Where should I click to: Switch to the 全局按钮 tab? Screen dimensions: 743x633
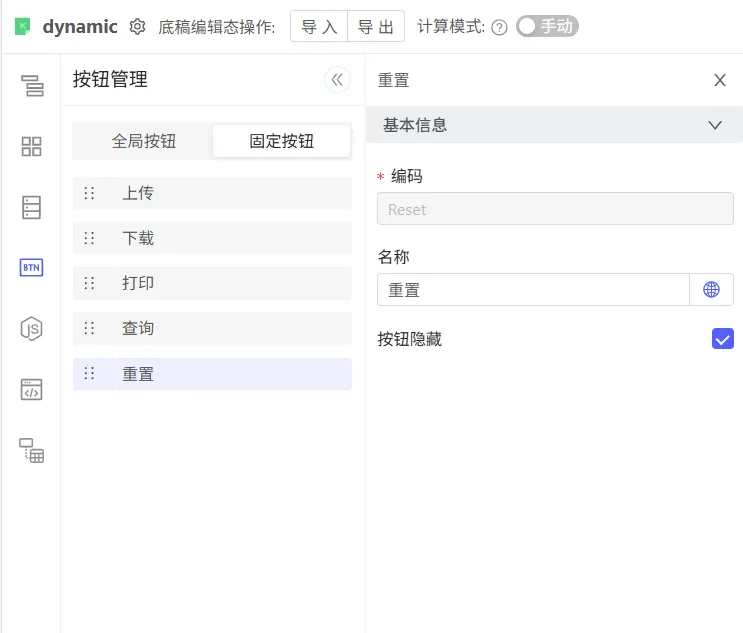click(x=143, y=141)
